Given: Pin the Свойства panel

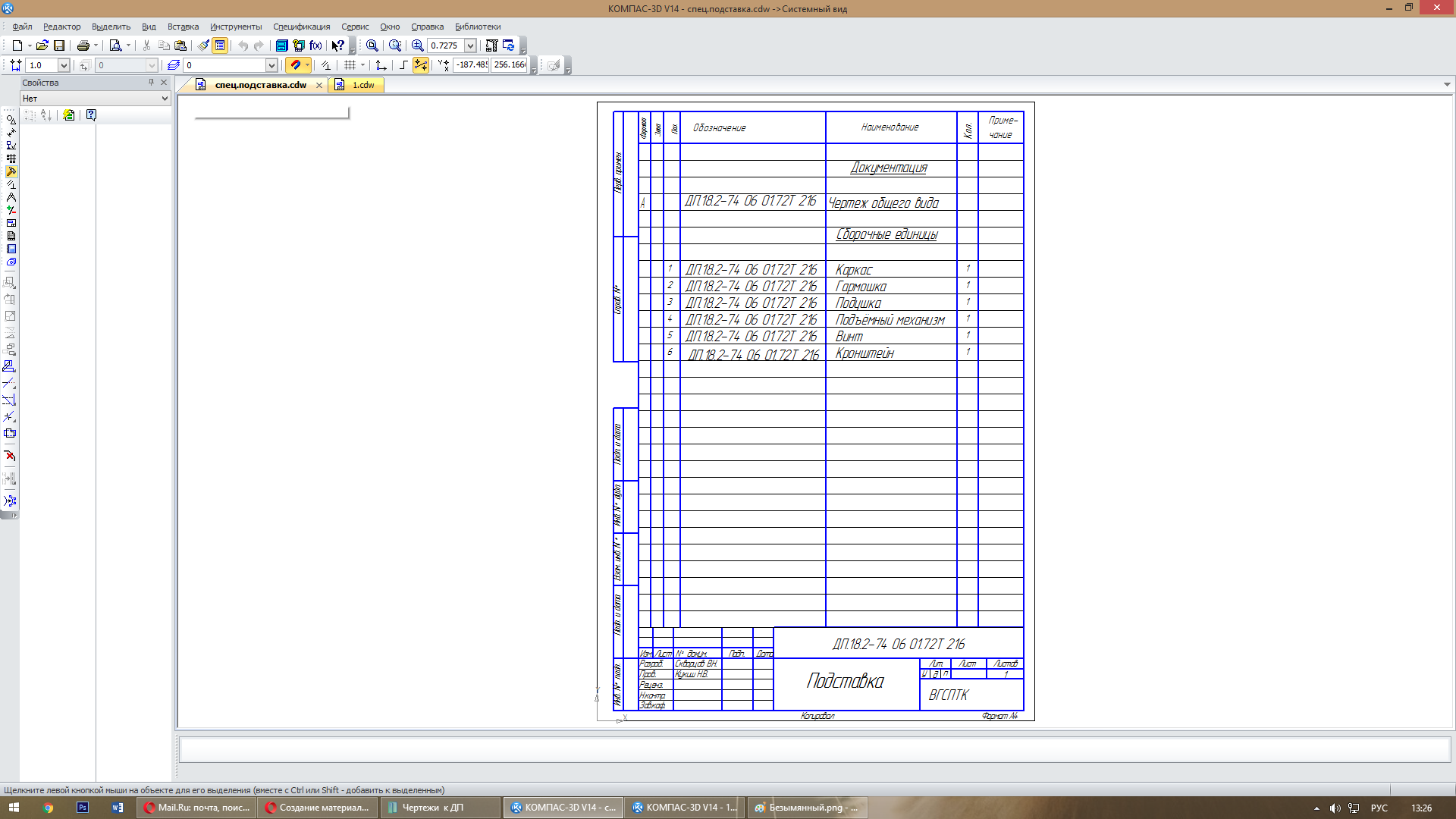Looking at the screenshot, I should tap(151, 83).
